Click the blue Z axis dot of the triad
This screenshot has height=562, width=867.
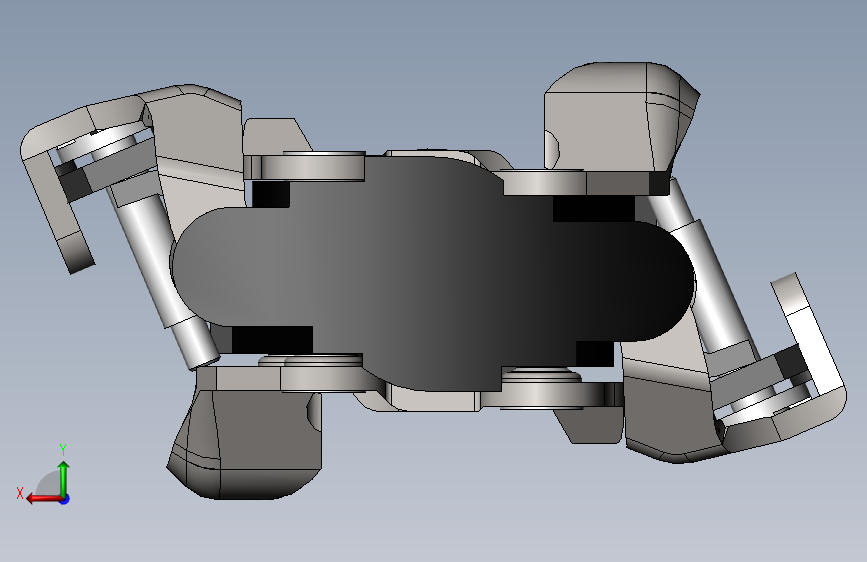tap(65, 499)
